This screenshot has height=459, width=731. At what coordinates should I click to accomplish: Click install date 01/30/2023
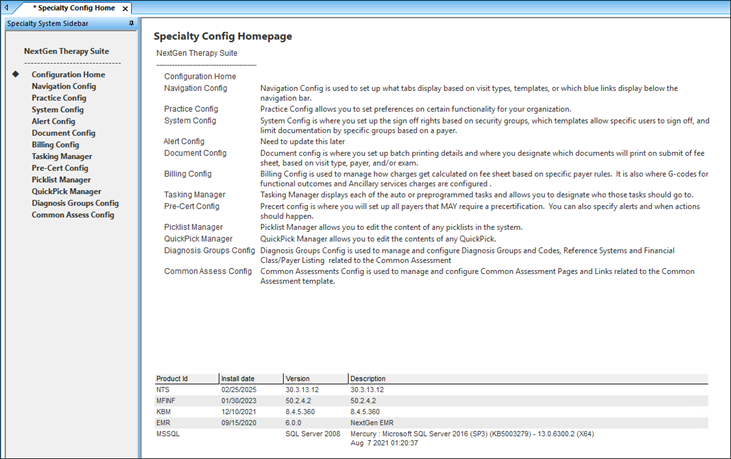click(239, 401)
